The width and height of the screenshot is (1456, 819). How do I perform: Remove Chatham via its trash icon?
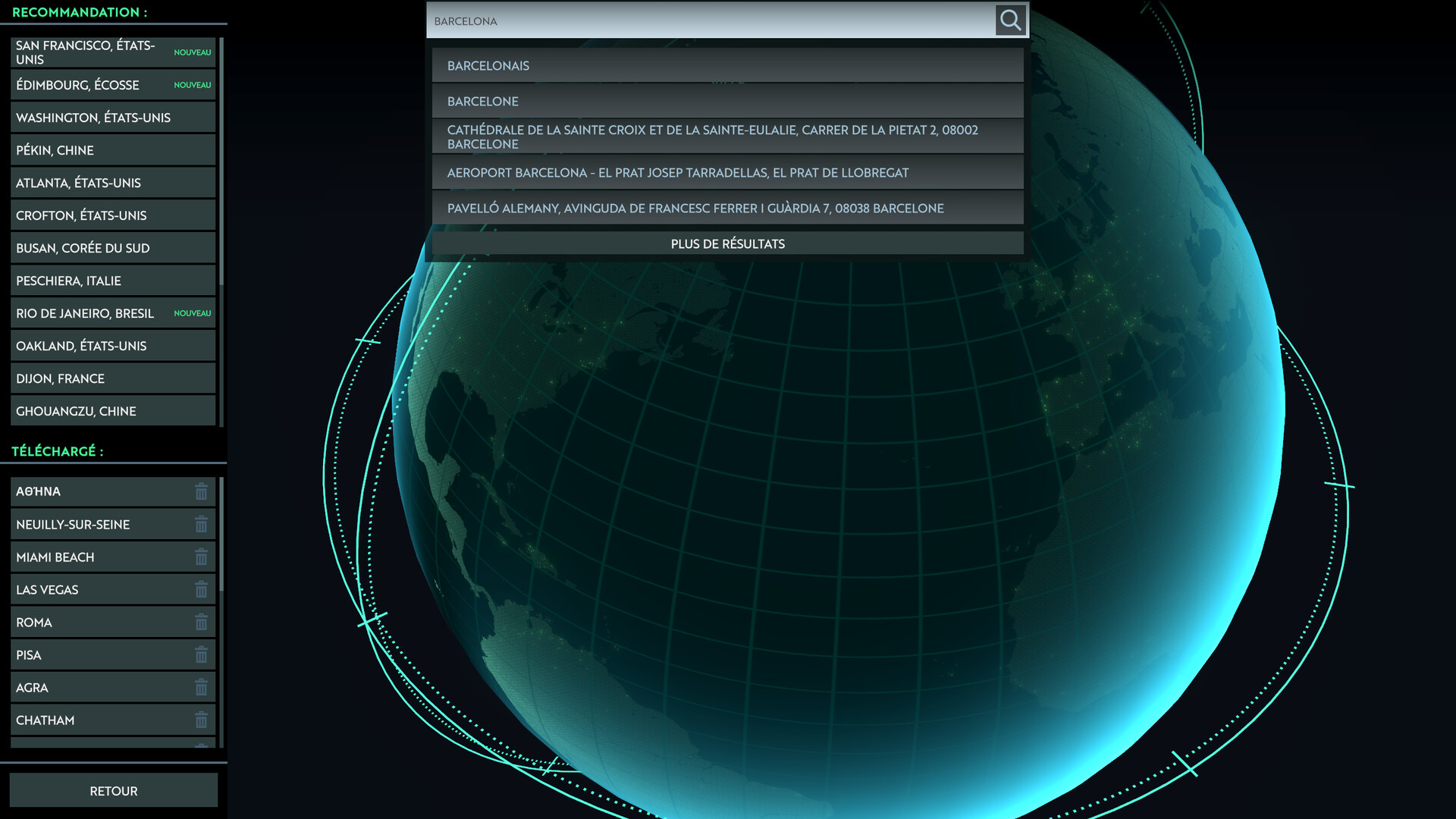coord(201,720)
